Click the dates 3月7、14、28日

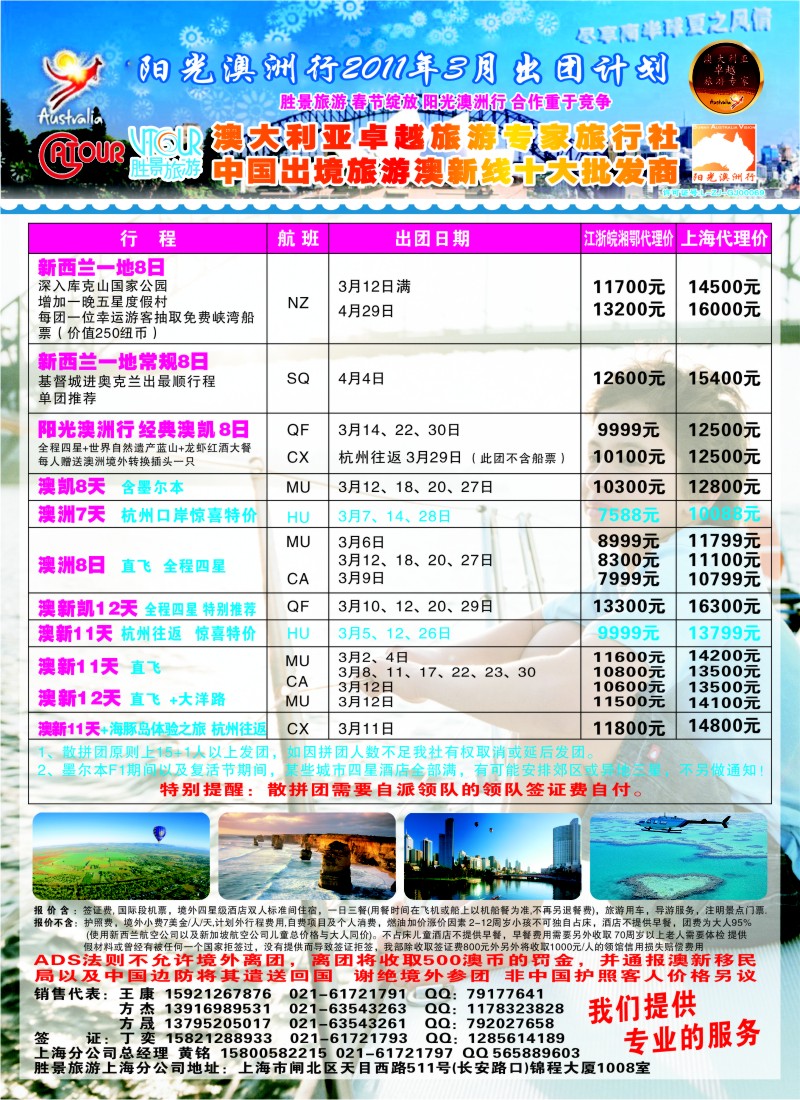[394, 516]
